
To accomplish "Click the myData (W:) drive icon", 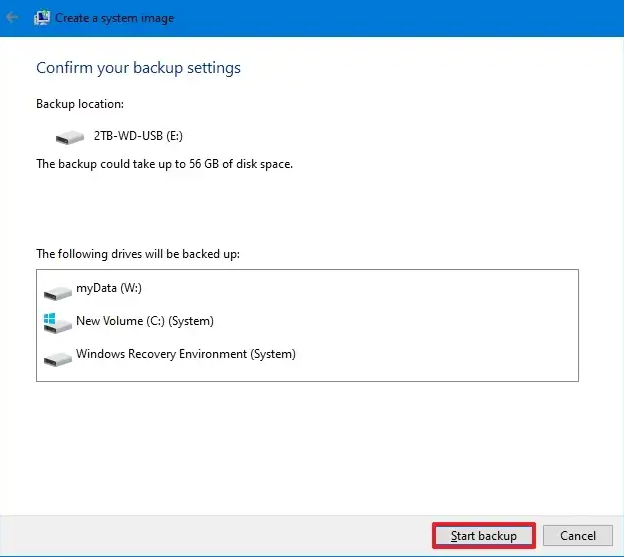I will (58, 293).
